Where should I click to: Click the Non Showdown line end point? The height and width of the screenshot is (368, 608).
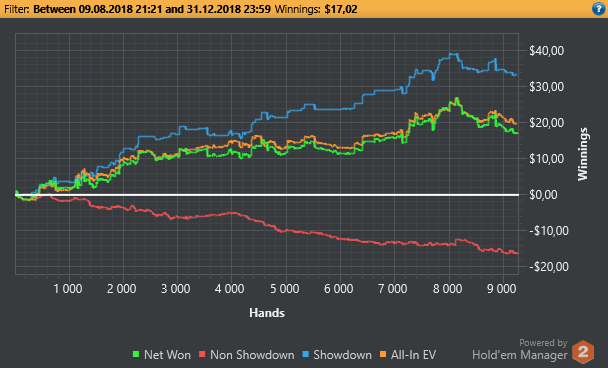(x=517, y=253)
